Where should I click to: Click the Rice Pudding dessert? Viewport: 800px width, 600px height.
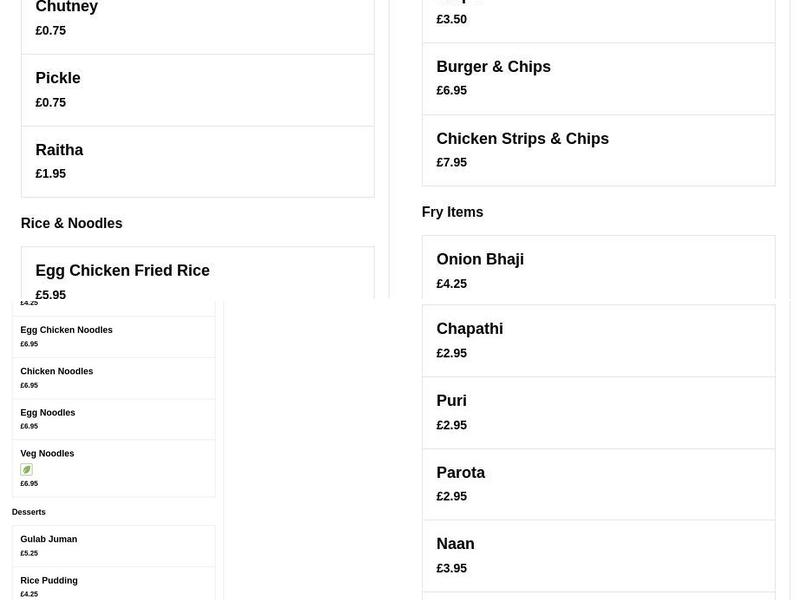(113, 585)
